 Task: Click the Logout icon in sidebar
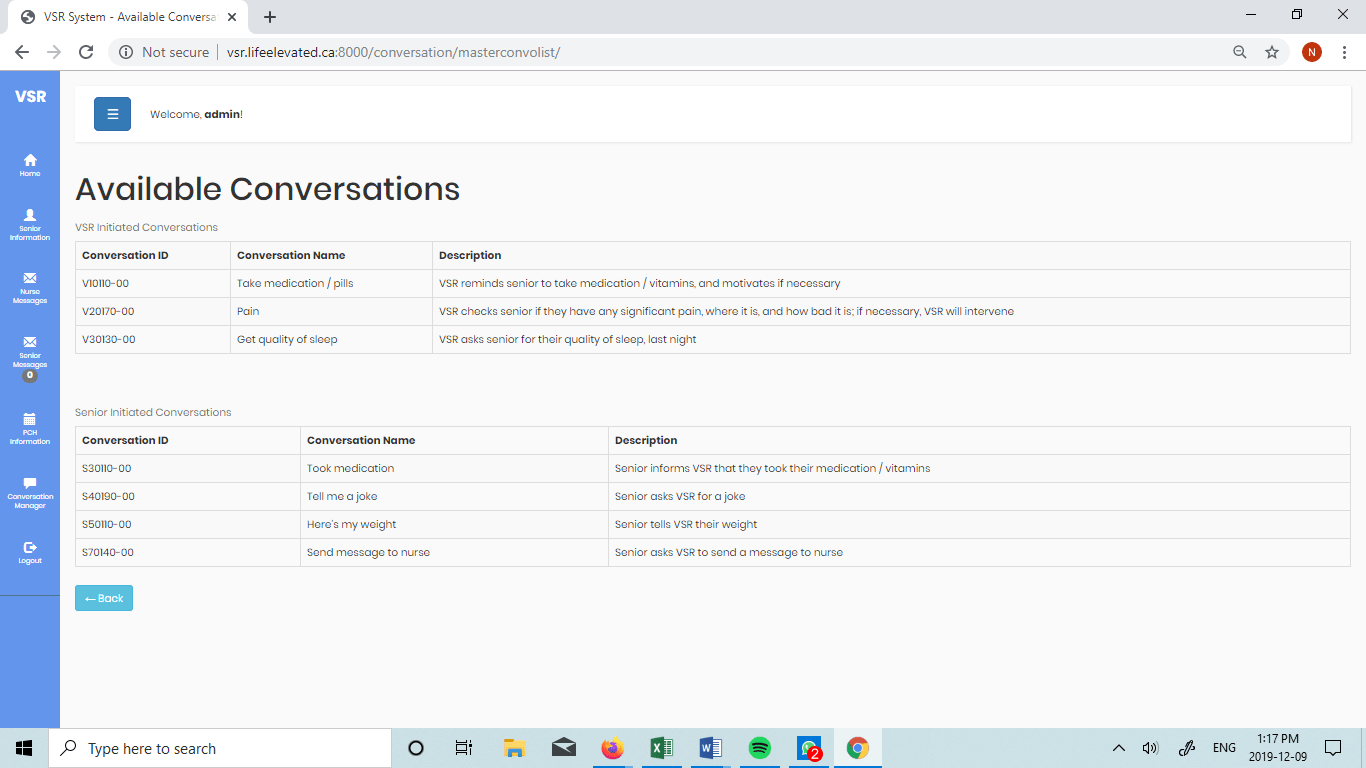pos(30,548)
